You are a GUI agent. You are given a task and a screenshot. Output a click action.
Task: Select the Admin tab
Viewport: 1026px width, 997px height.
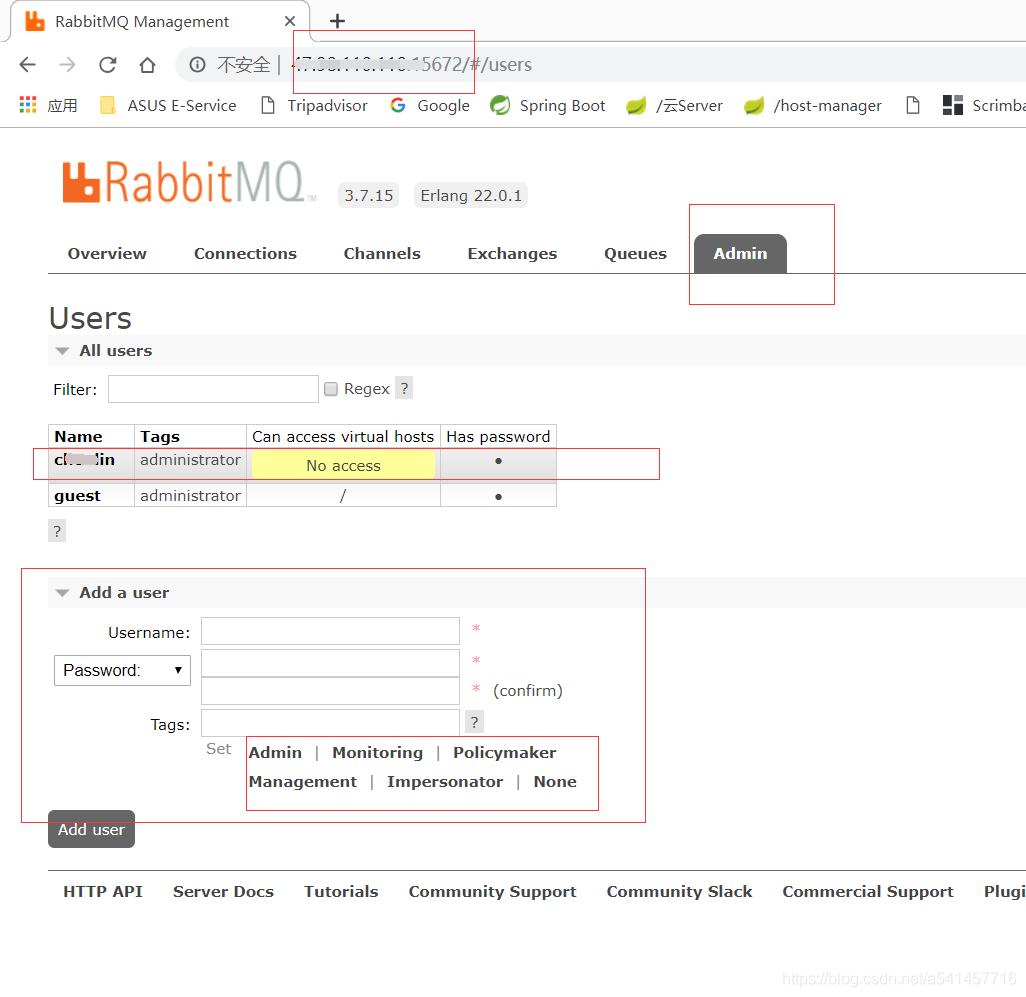(x=740, y=254)
